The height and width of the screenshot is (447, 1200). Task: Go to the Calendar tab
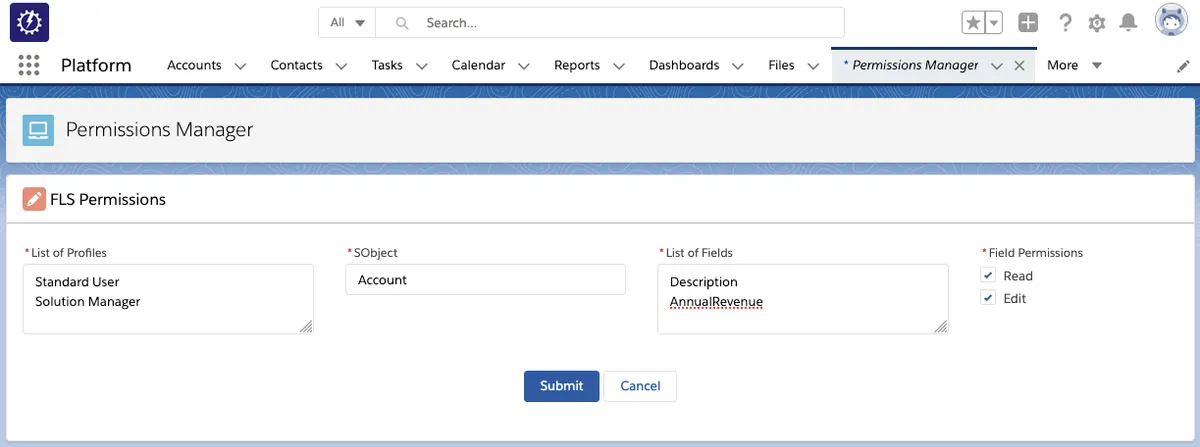(x=478, y=65)
